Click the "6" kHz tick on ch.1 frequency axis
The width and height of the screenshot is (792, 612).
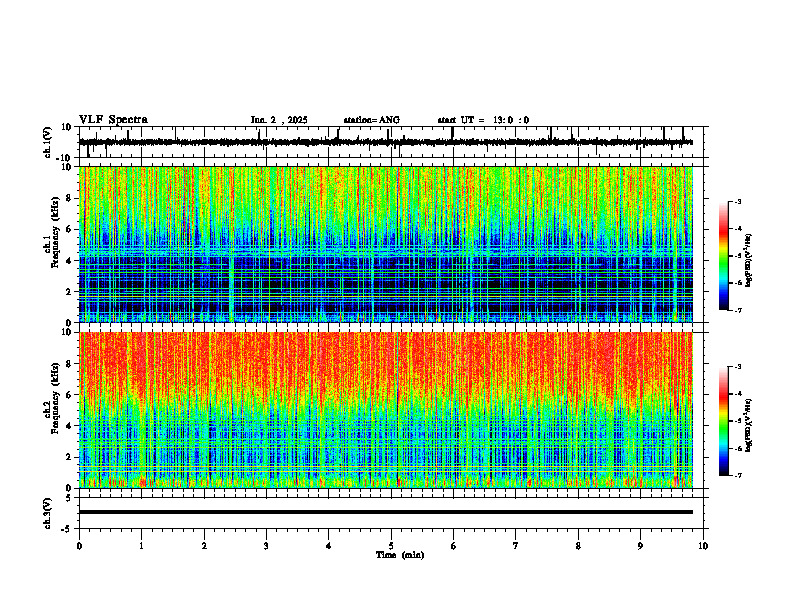pyautogui.click(x=70, y=229)
